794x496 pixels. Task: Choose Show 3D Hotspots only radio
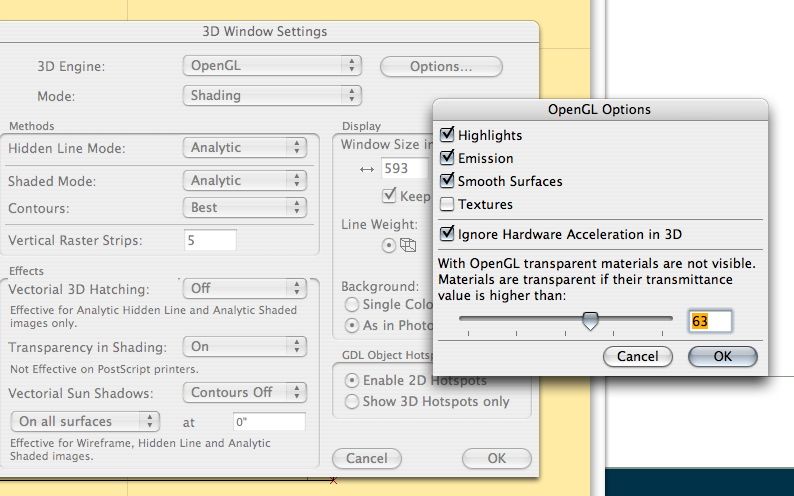351,402
